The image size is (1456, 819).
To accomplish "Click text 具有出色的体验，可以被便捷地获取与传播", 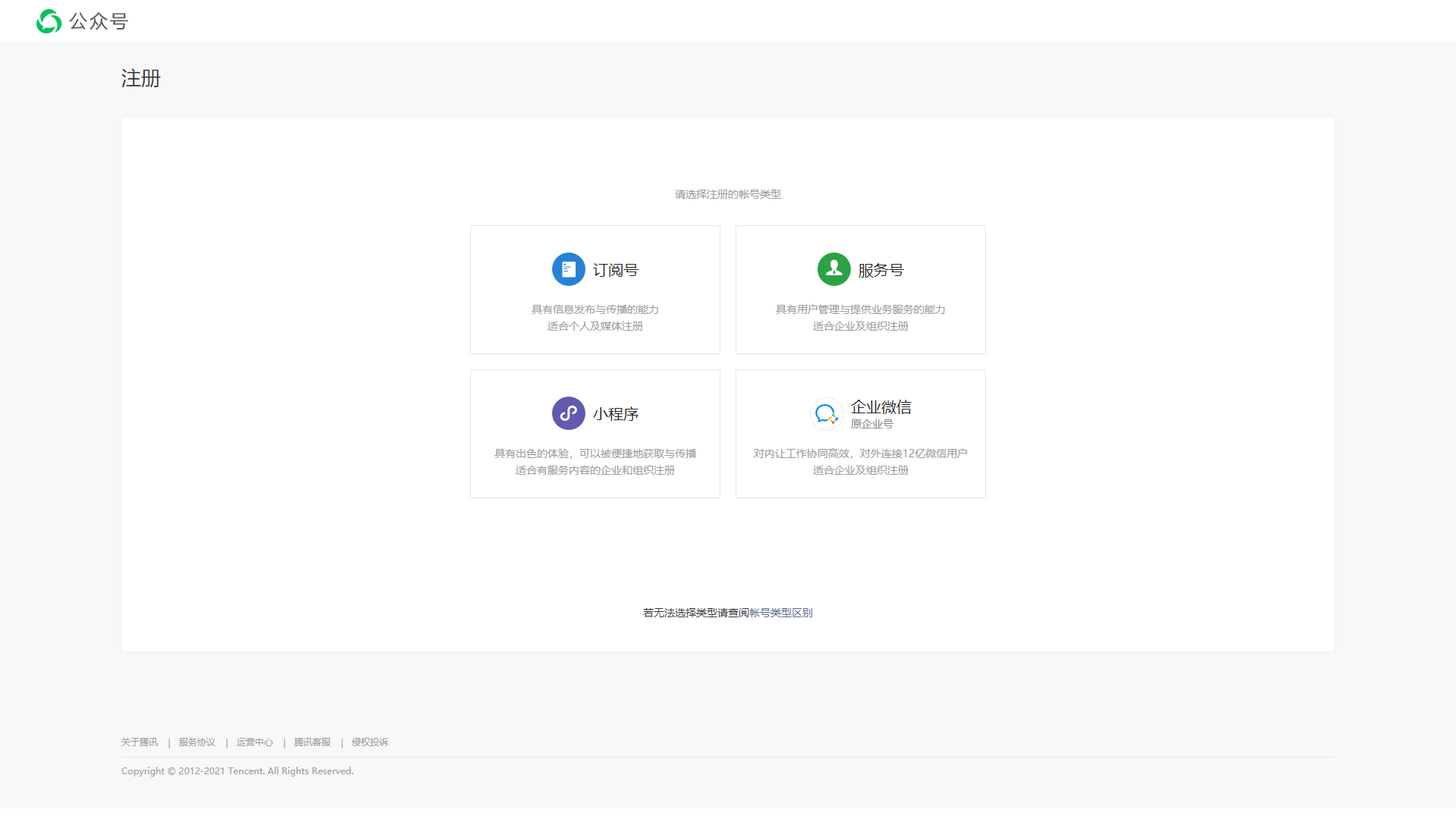I will [595, 453].
